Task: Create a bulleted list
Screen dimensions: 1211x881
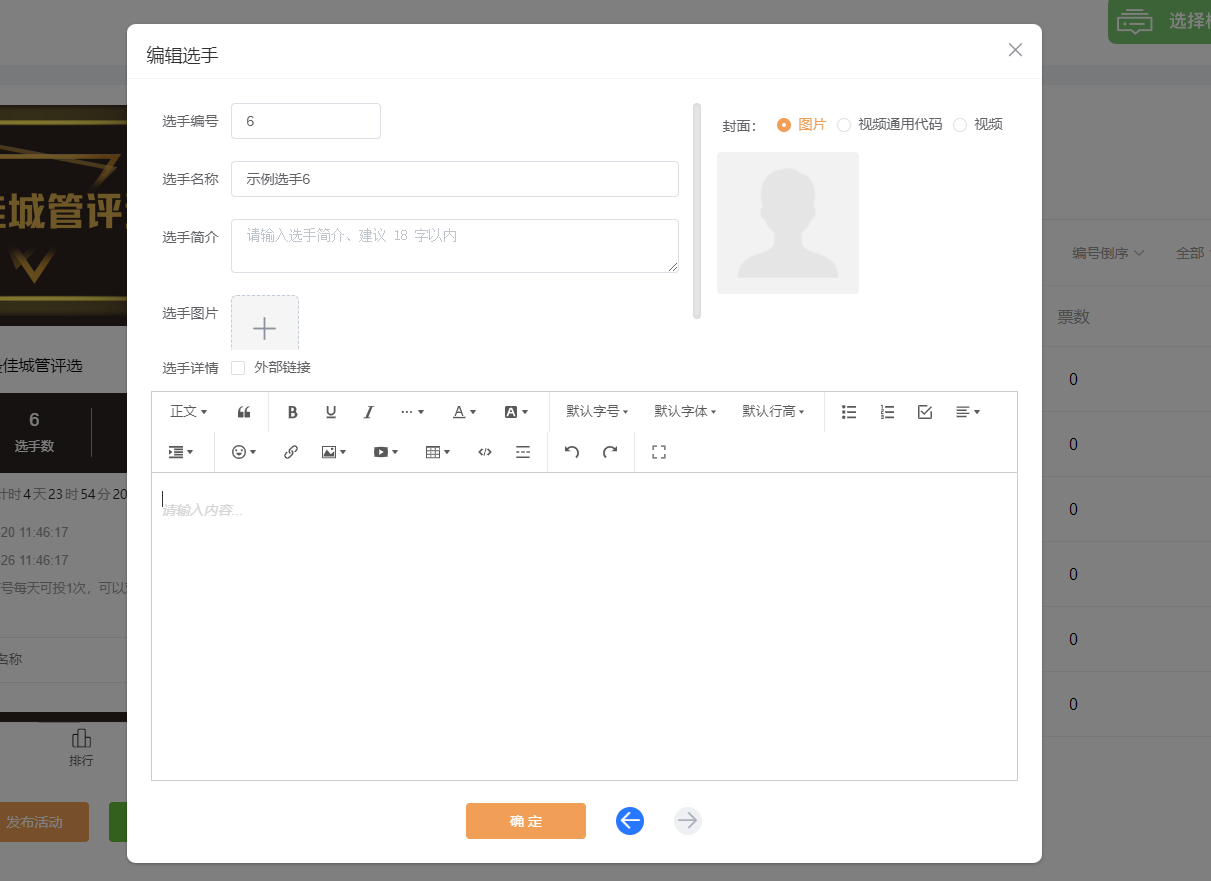Action: [849, 412]
